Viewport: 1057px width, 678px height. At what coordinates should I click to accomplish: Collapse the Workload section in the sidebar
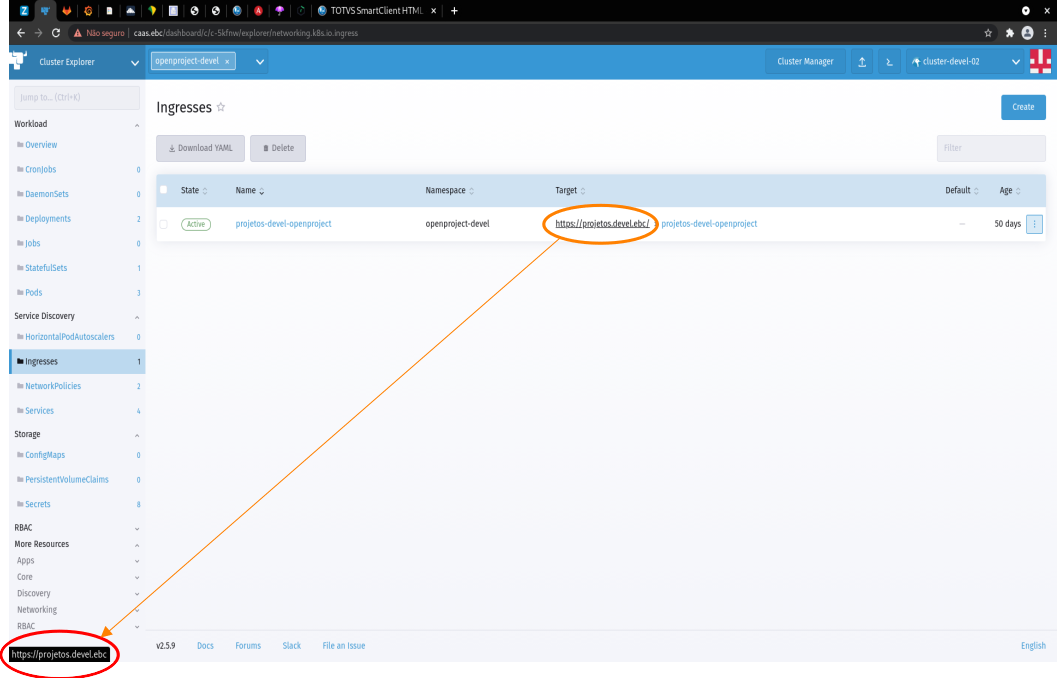[x=137, y=124]
